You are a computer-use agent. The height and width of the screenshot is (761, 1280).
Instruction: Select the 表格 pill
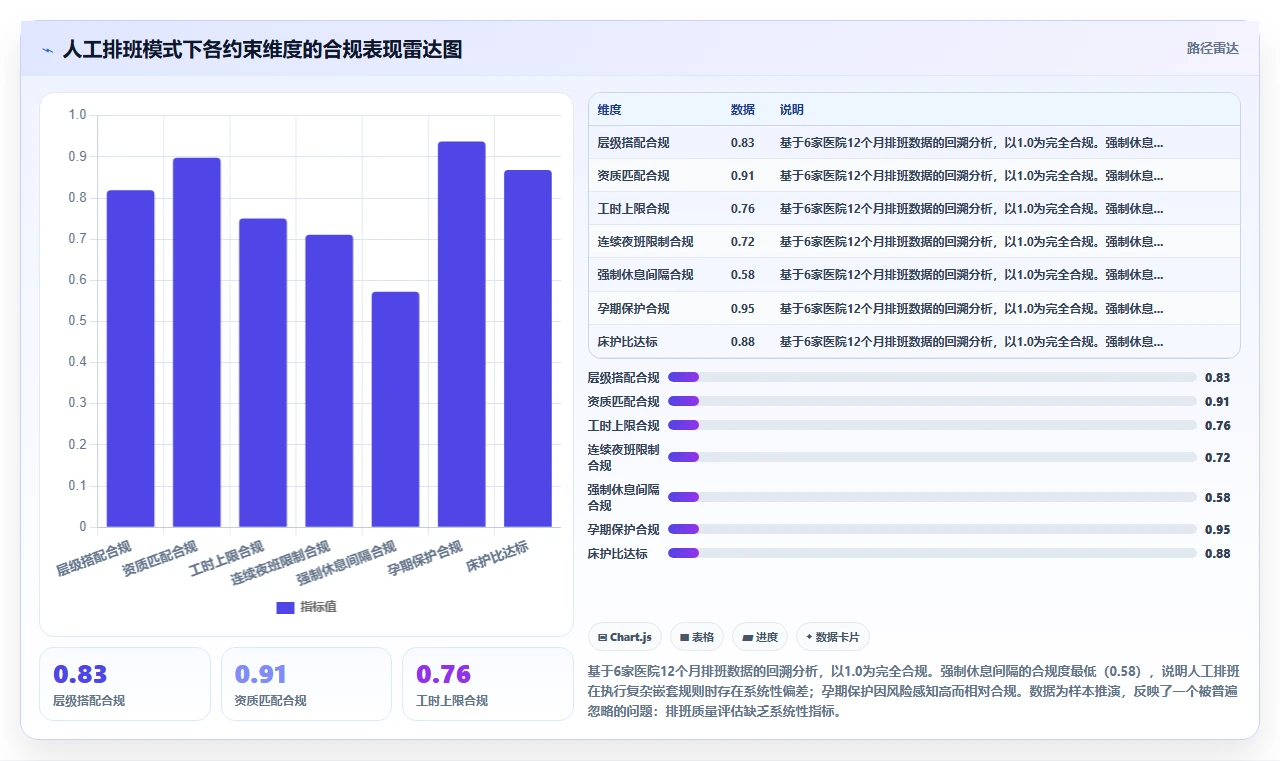click(x=697, y=637)
